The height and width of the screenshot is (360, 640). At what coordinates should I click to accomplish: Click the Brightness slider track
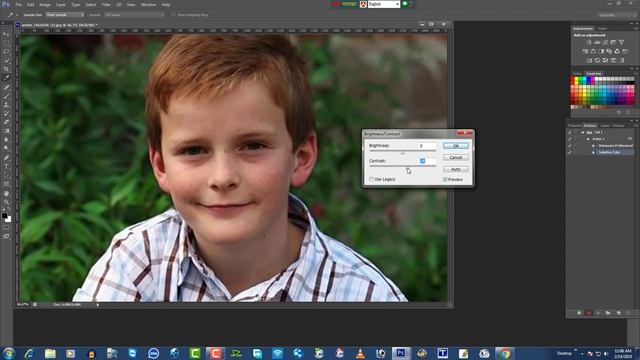[402, 151]
